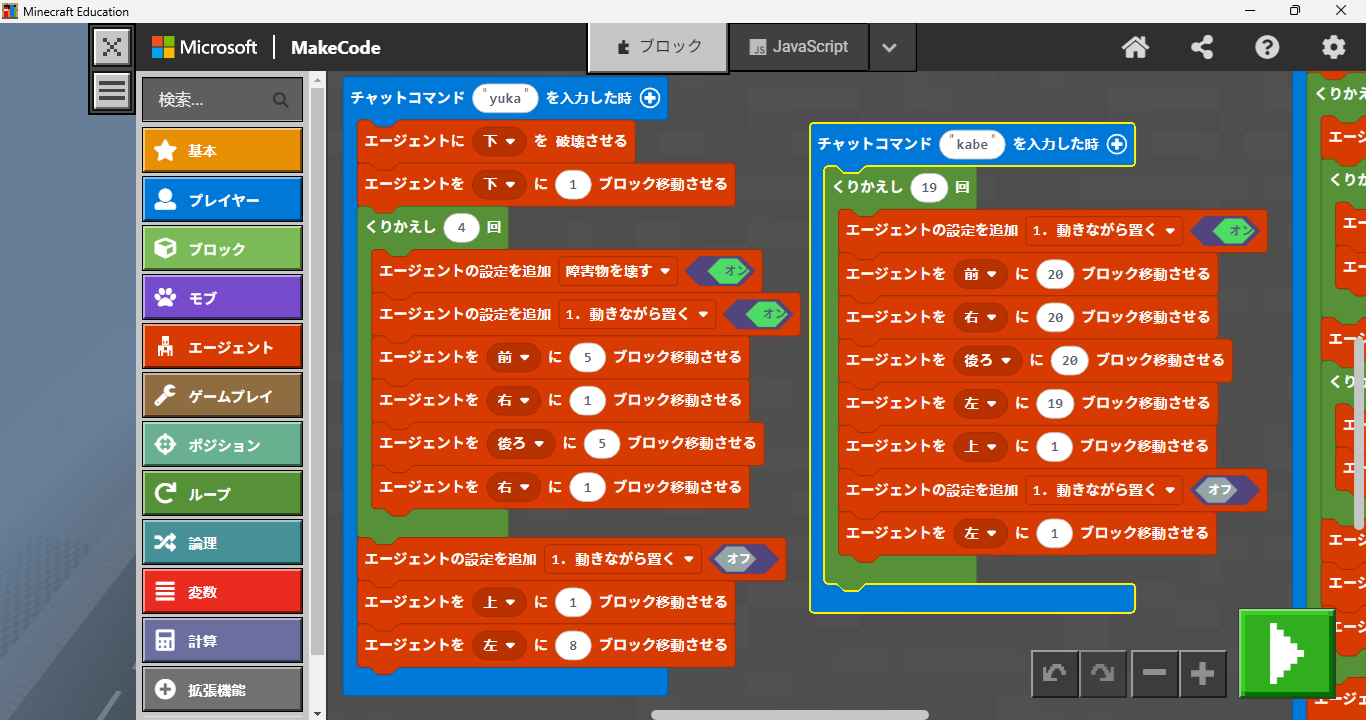Screen dimensions: 1366x720
Task: Open the エージェント toolbox category
Action: (222, 346)
